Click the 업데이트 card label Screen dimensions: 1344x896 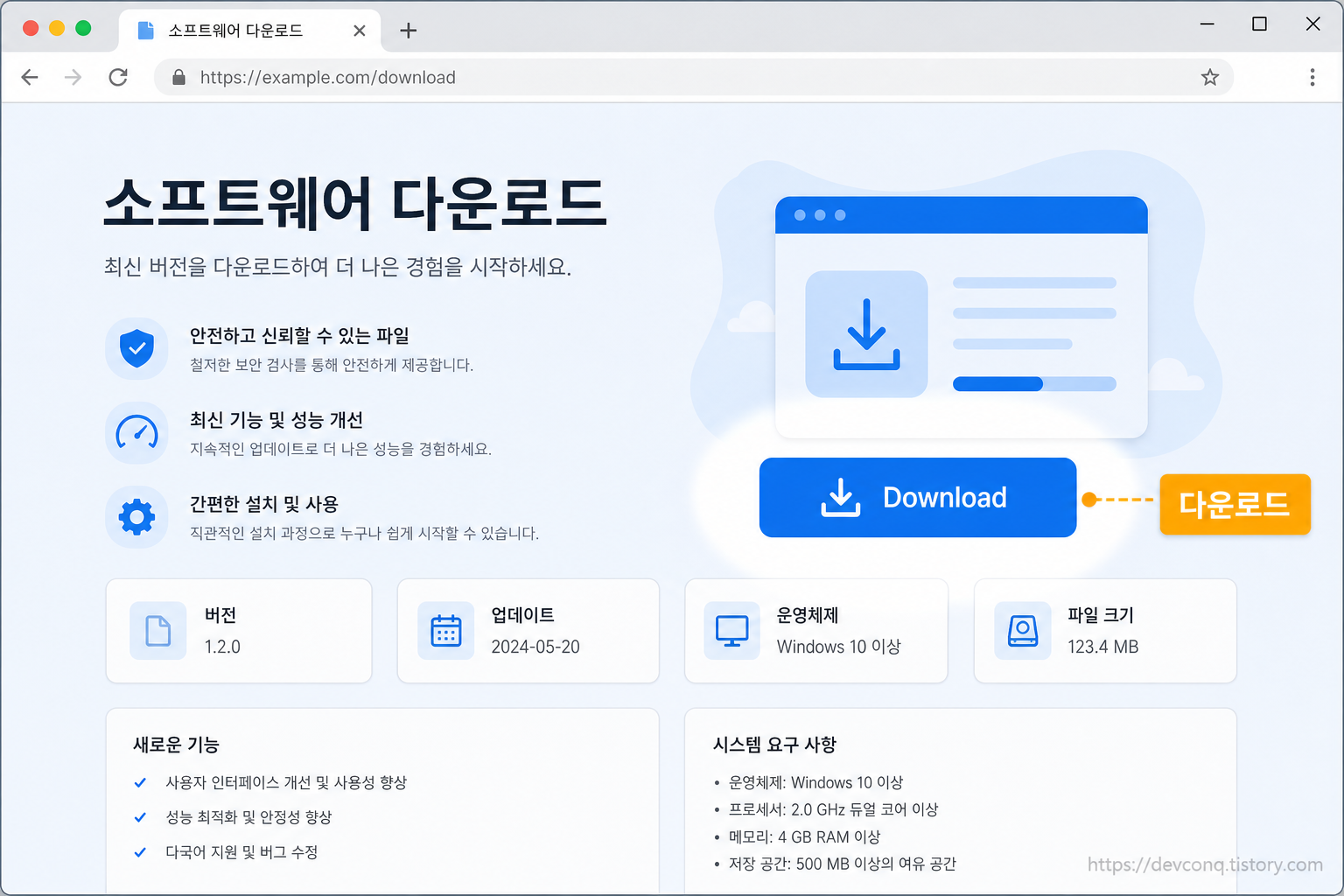click(x=523, y=615)
